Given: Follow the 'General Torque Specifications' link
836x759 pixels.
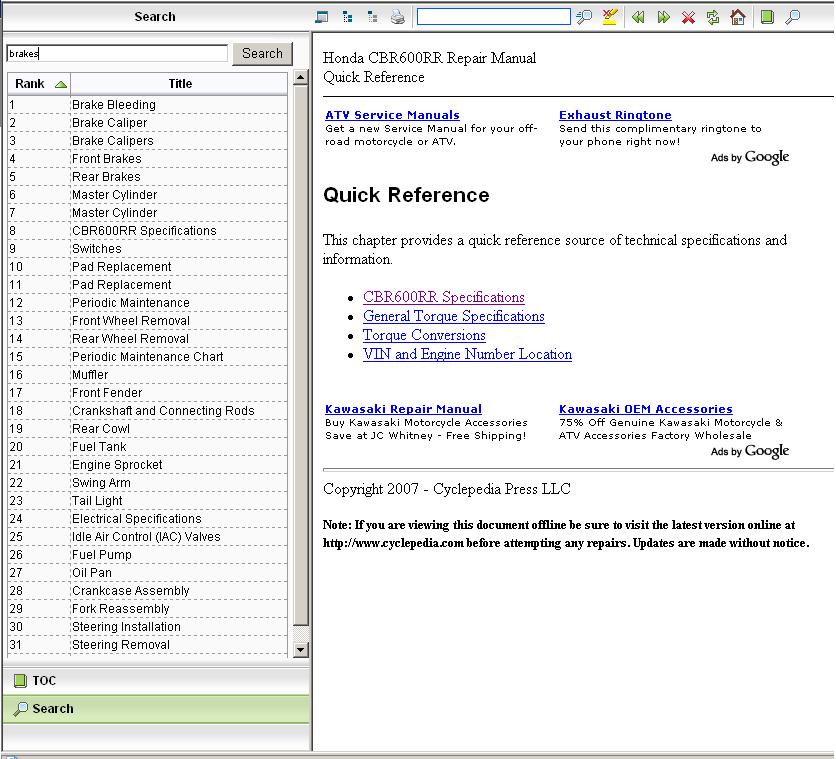Looking at the screenshot, I should coord(454,317).
